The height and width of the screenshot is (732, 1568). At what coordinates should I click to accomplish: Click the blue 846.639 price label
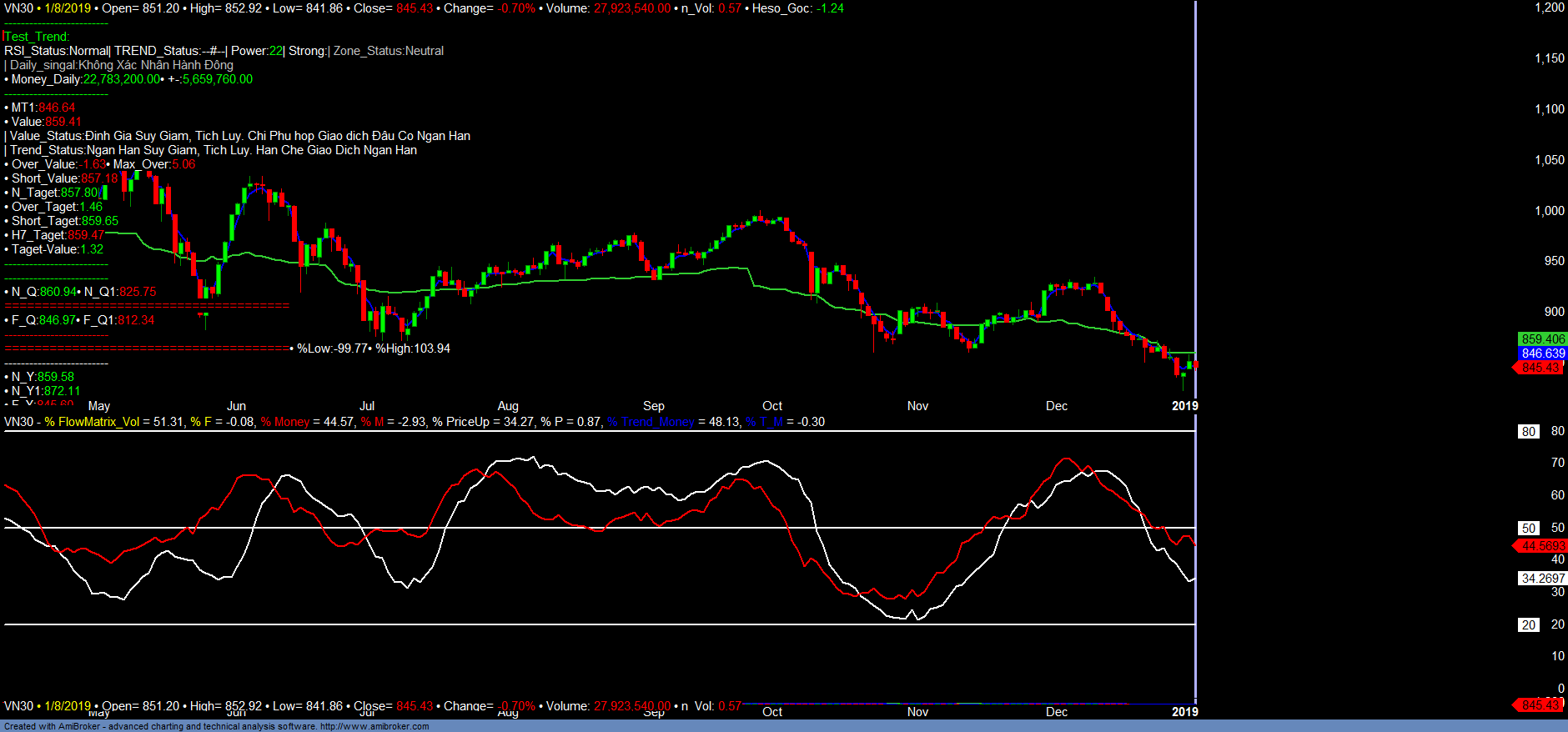click(1542, 353)
